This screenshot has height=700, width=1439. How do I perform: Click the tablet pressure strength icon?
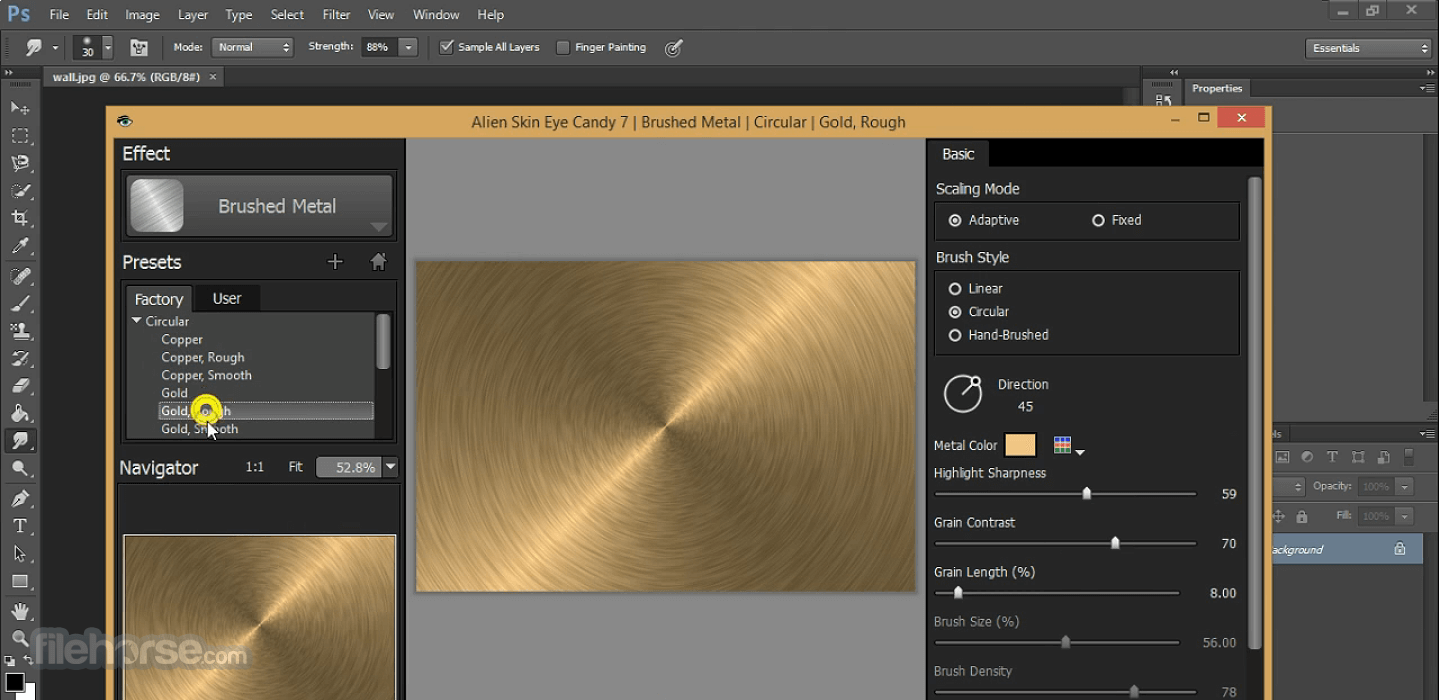click(674, 47)
